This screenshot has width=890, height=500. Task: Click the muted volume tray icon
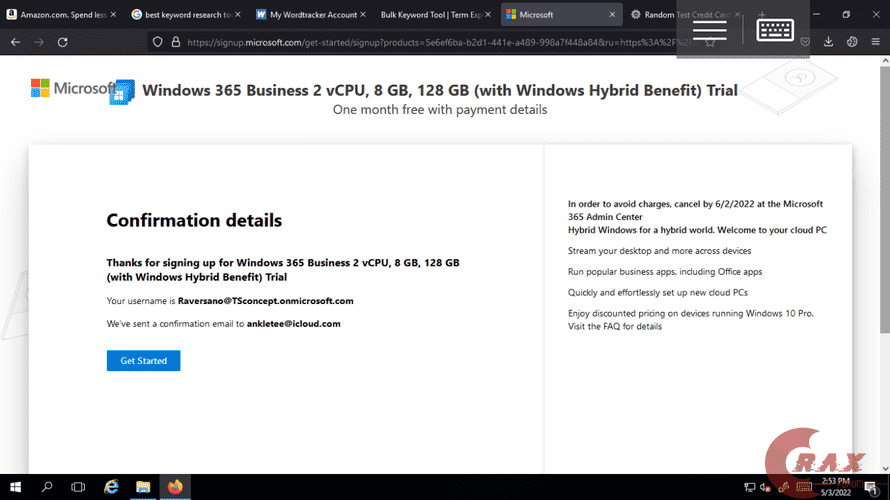pos(766,487)
